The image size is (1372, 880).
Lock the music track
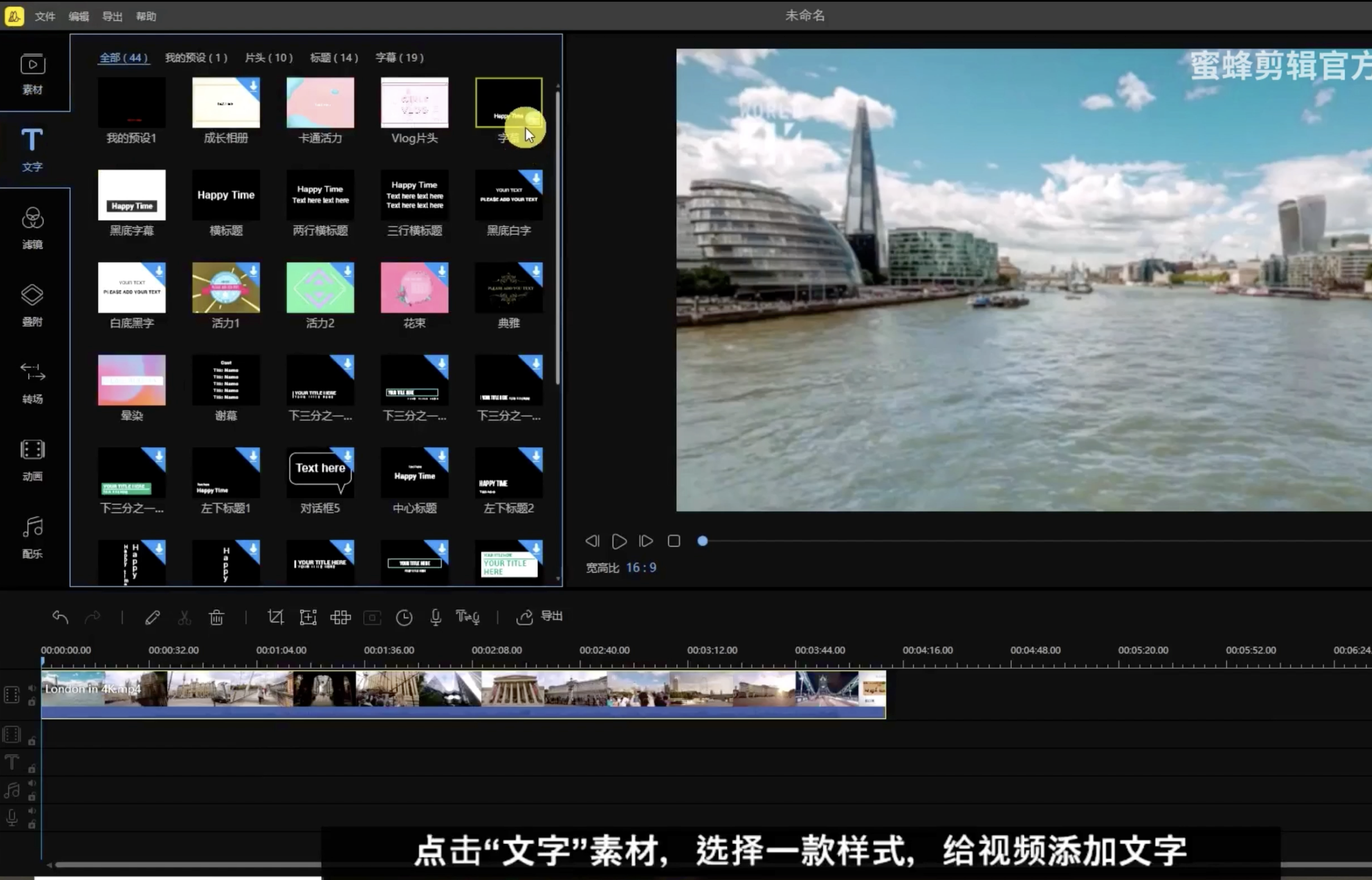pos(32,796)
